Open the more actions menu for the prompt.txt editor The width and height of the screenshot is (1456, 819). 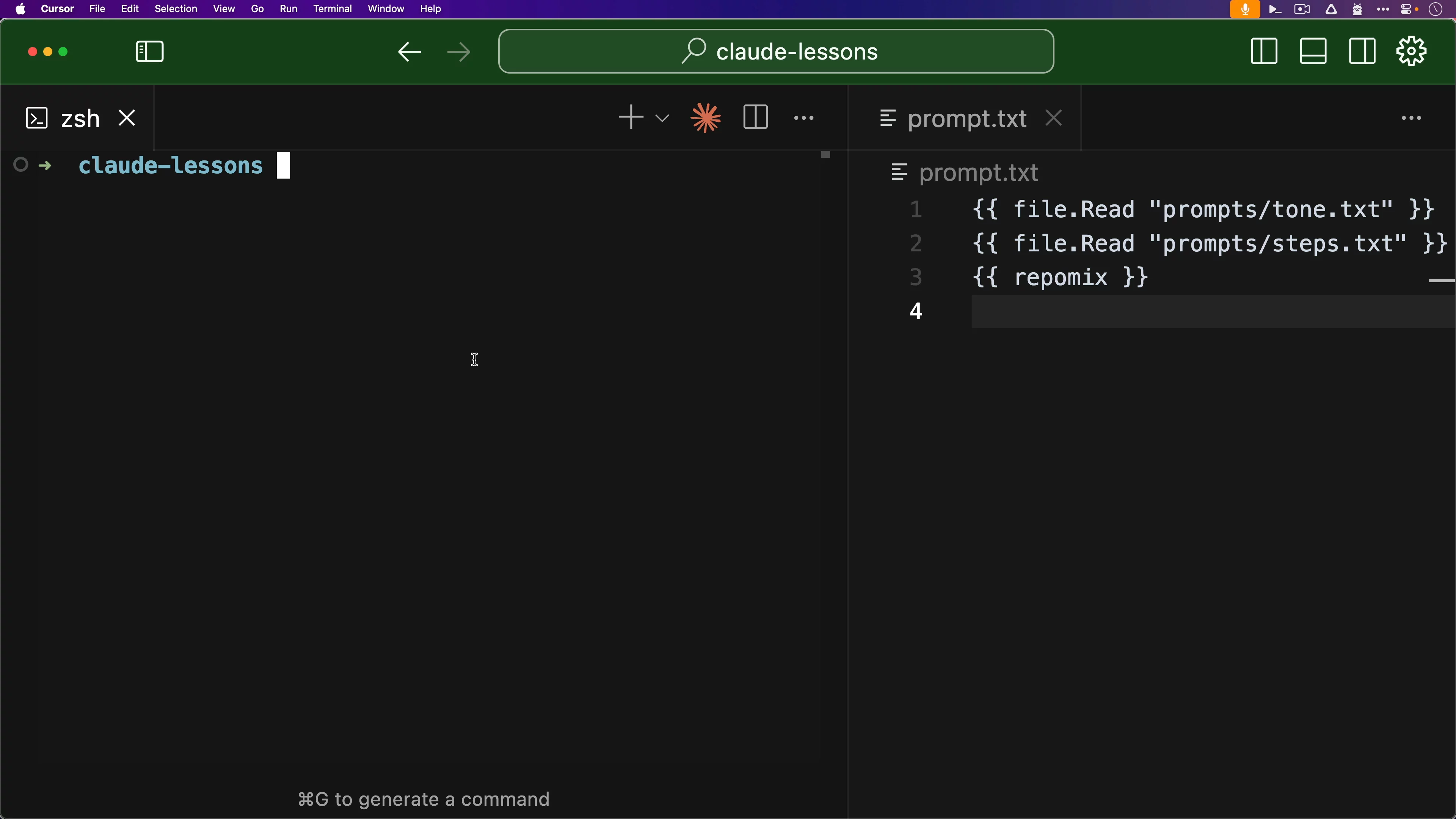click(1411, 118)
